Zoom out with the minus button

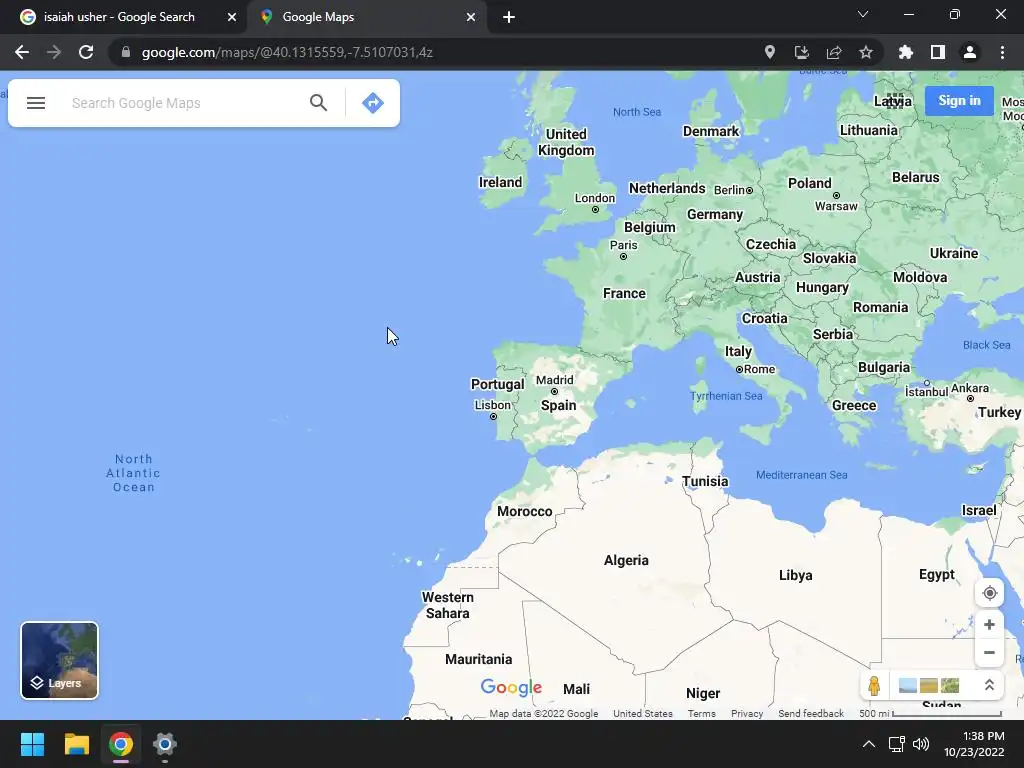pyautogui.click(x=989, y=652)
